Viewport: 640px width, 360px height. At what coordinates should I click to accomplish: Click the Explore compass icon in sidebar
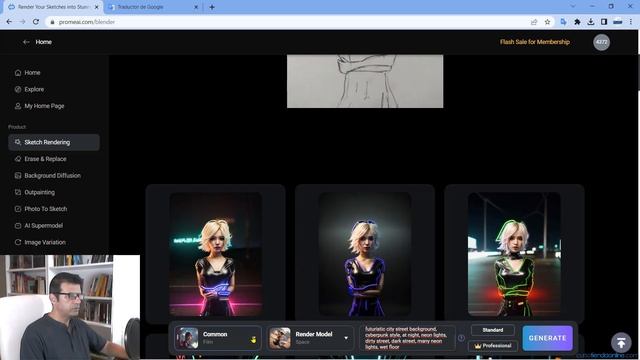point(18,89)
